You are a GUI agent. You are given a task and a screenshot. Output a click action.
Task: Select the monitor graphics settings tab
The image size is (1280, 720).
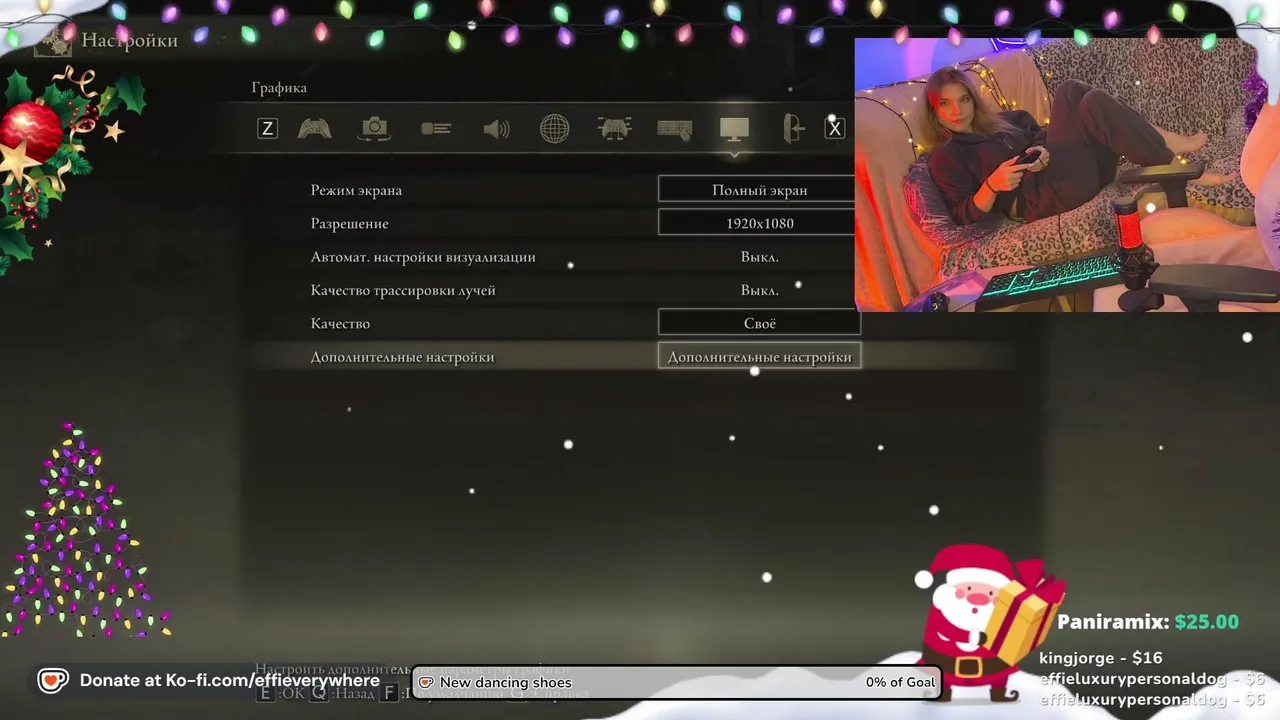[734, 129]
